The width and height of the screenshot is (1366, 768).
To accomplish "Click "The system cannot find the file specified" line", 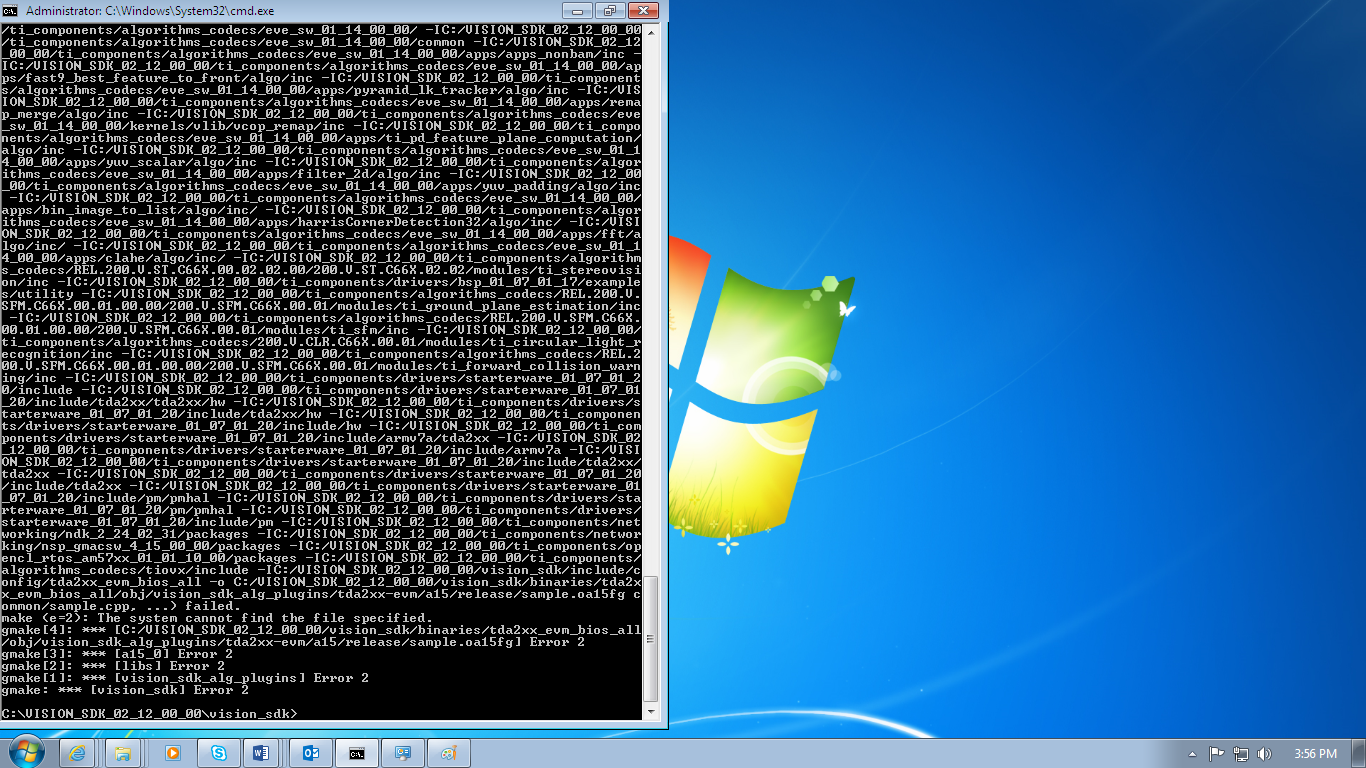I will (217, 617).
